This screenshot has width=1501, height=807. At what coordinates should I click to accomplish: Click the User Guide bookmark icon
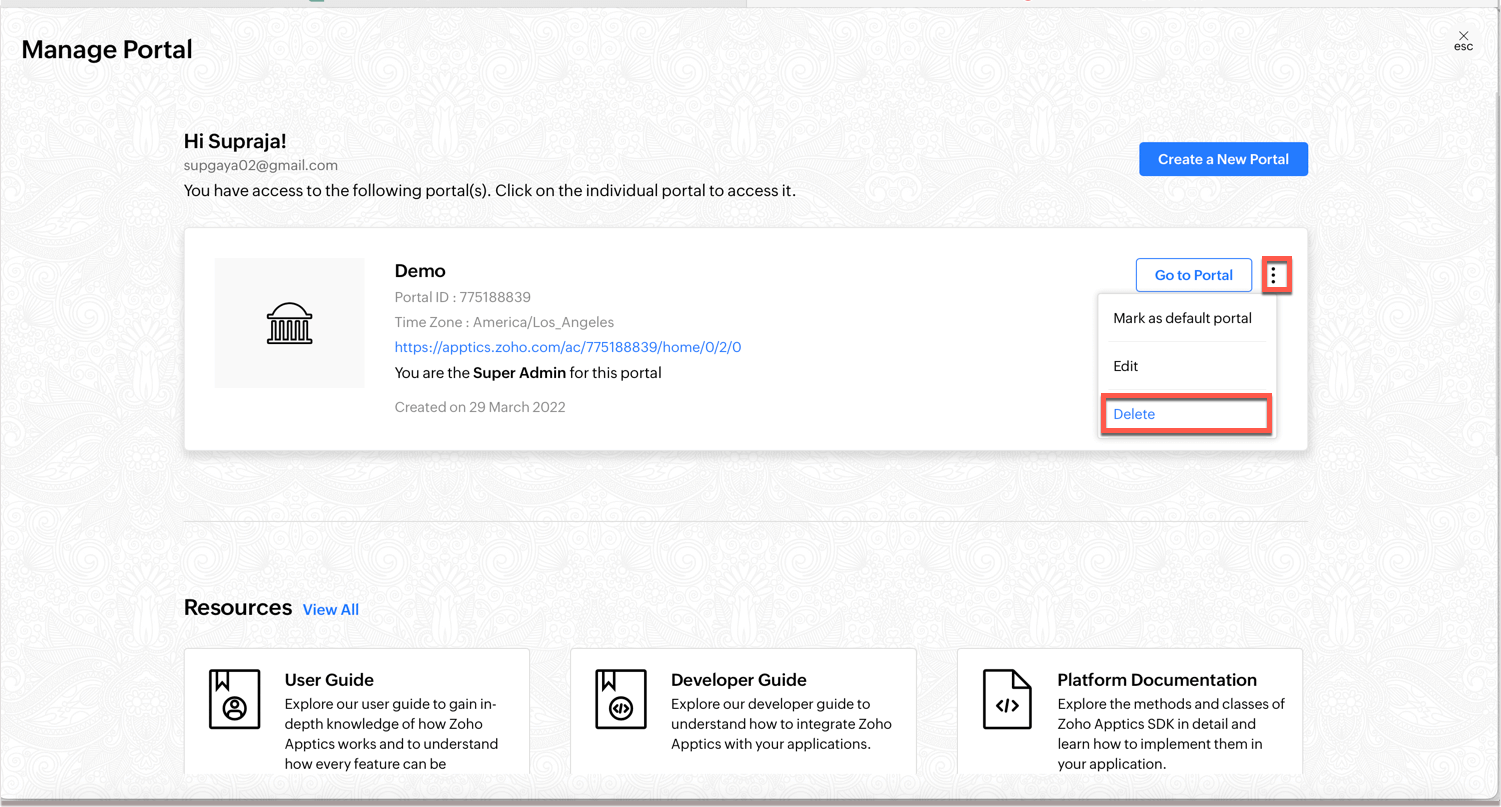pos(234,699)
